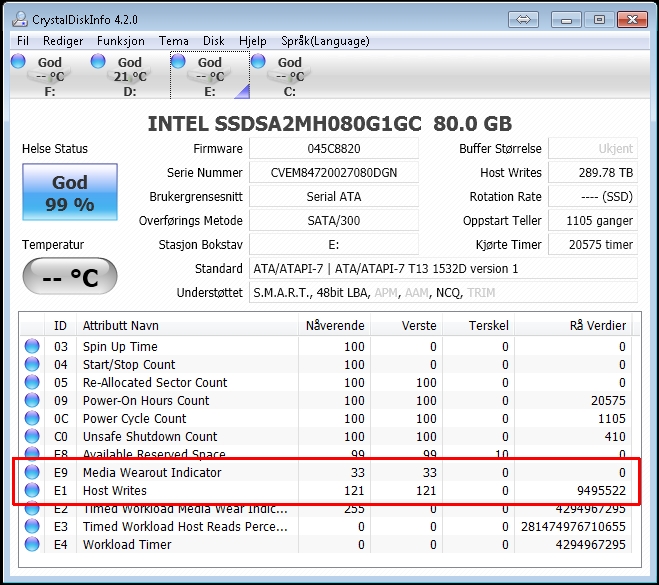Maximize the CrystalDiskInfo window
The height and width of the screenshot is (585, 659).
click(x=599, y=19)
